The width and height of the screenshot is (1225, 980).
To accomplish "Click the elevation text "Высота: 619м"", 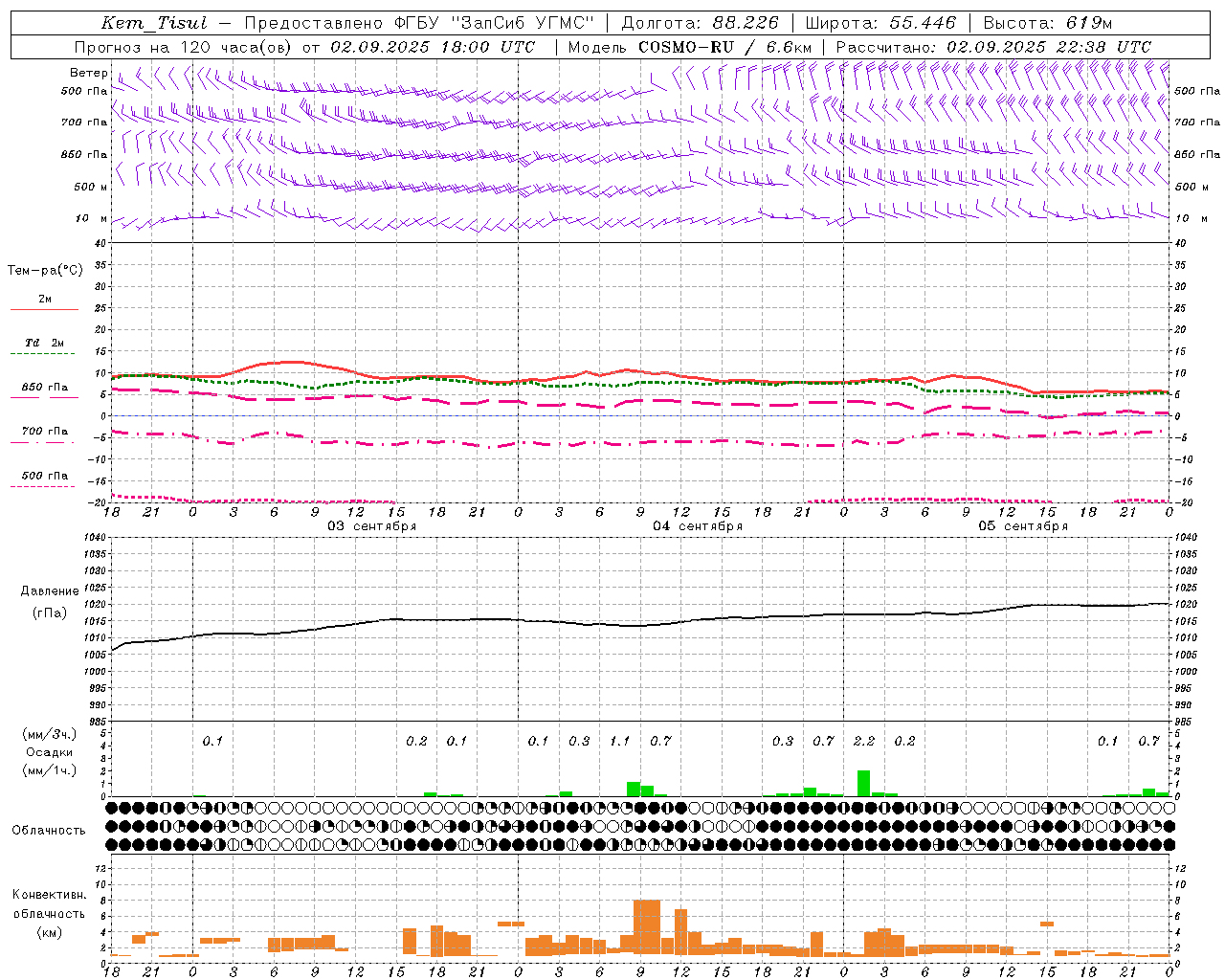I will pos(1047,23).
